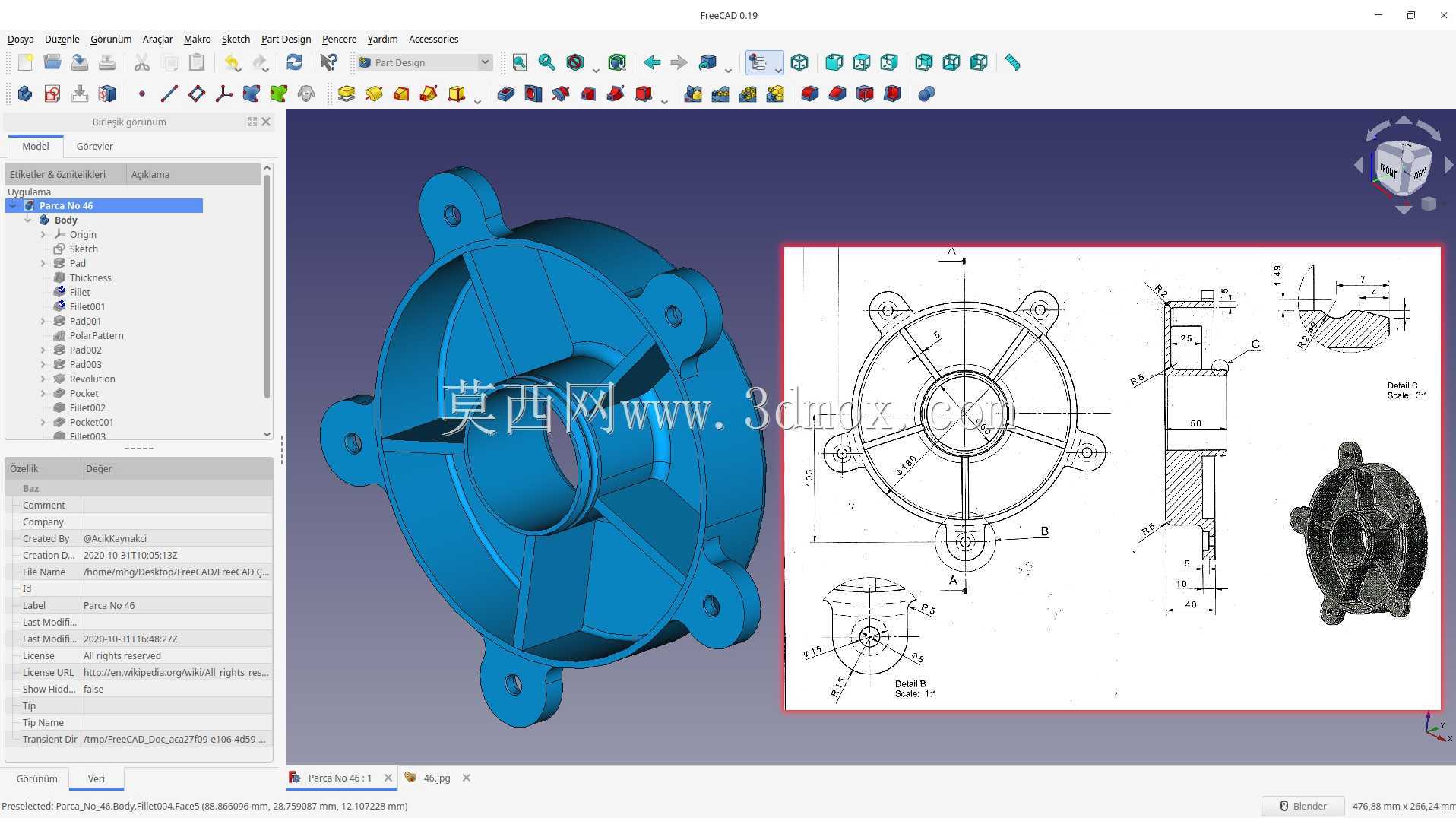
Task: Open the Part Design workbench selector
Action: click(424, 62)
